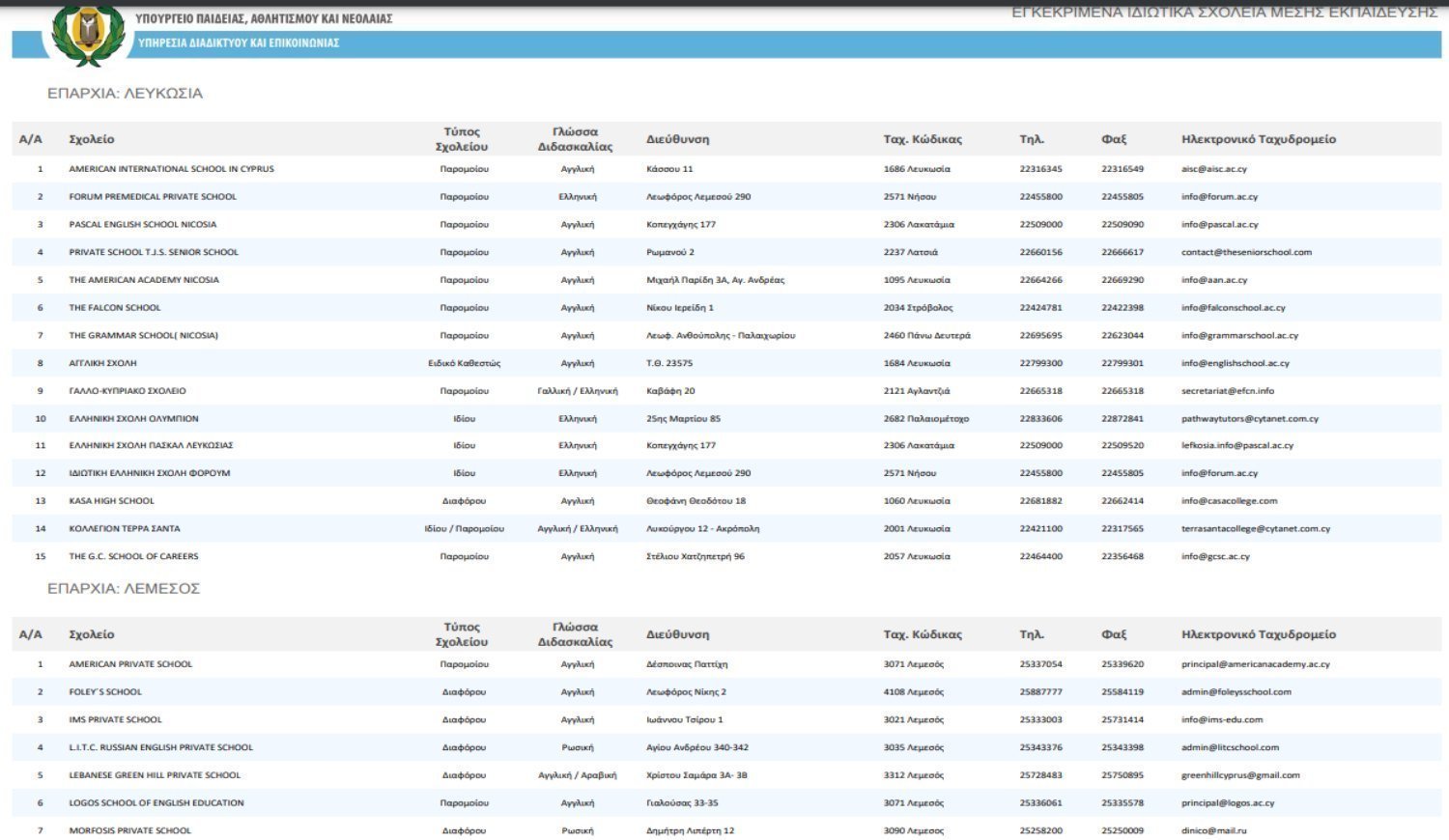Click the Ίδιου / Παρομοίου school type cell
Image resolution: width=1449 pixels, height=840 pixels.
tap(465, 529)
